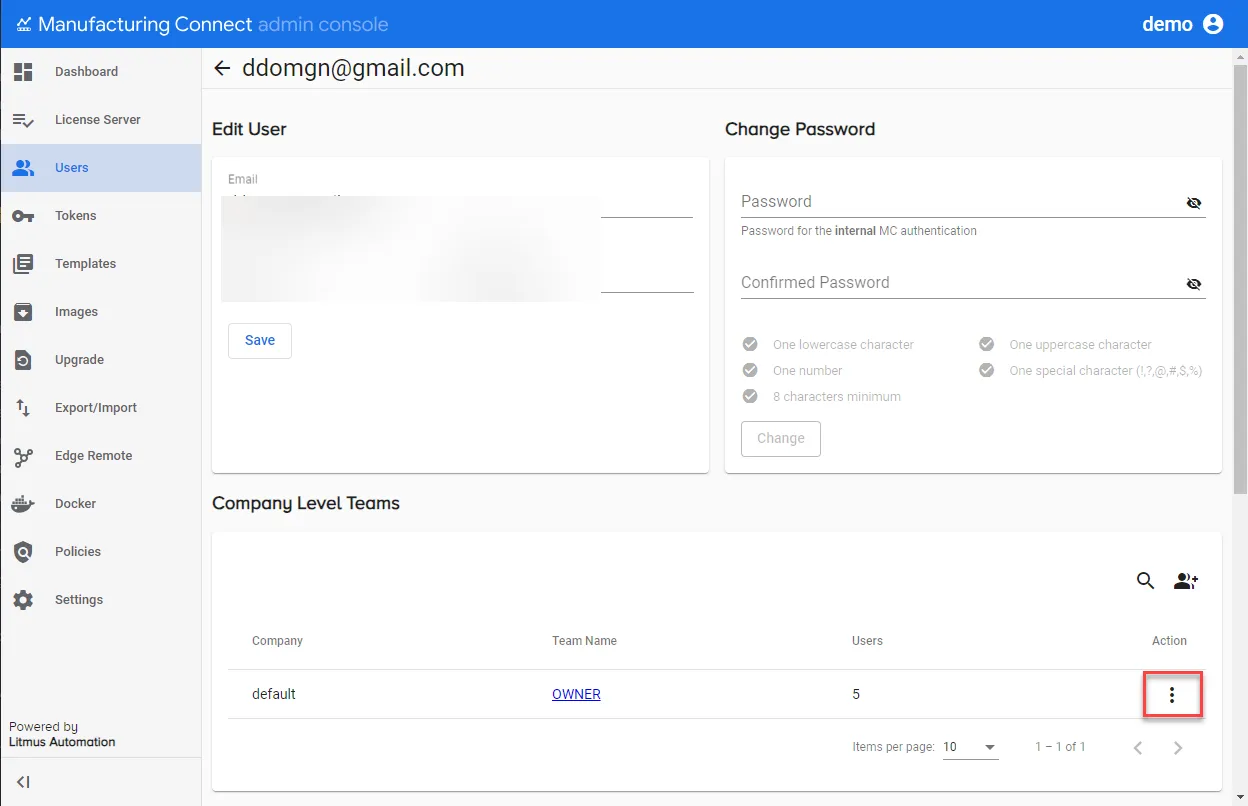Search company level teams with magnifier icon

(x=1146, y=581)
